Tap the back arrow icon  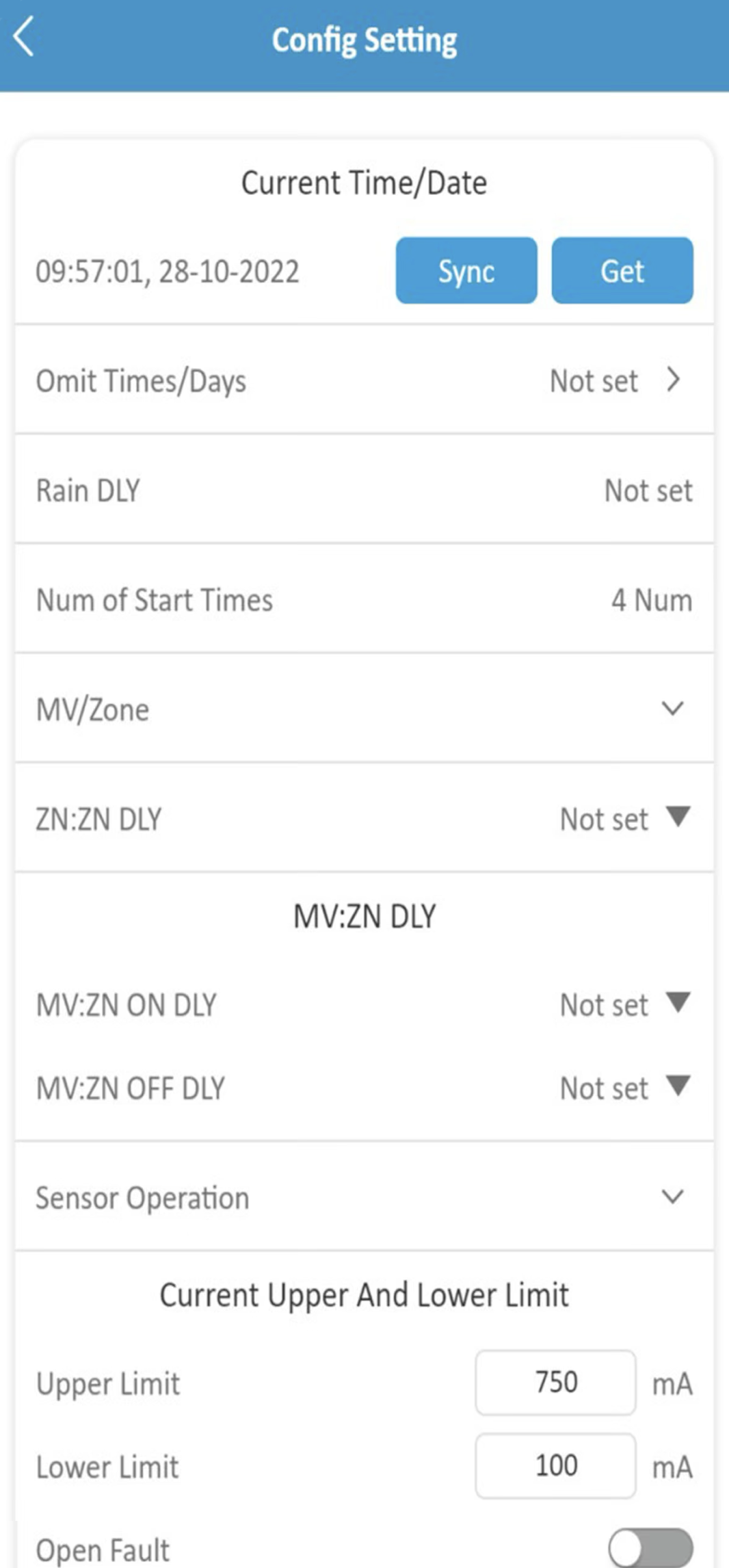[25, 38]
